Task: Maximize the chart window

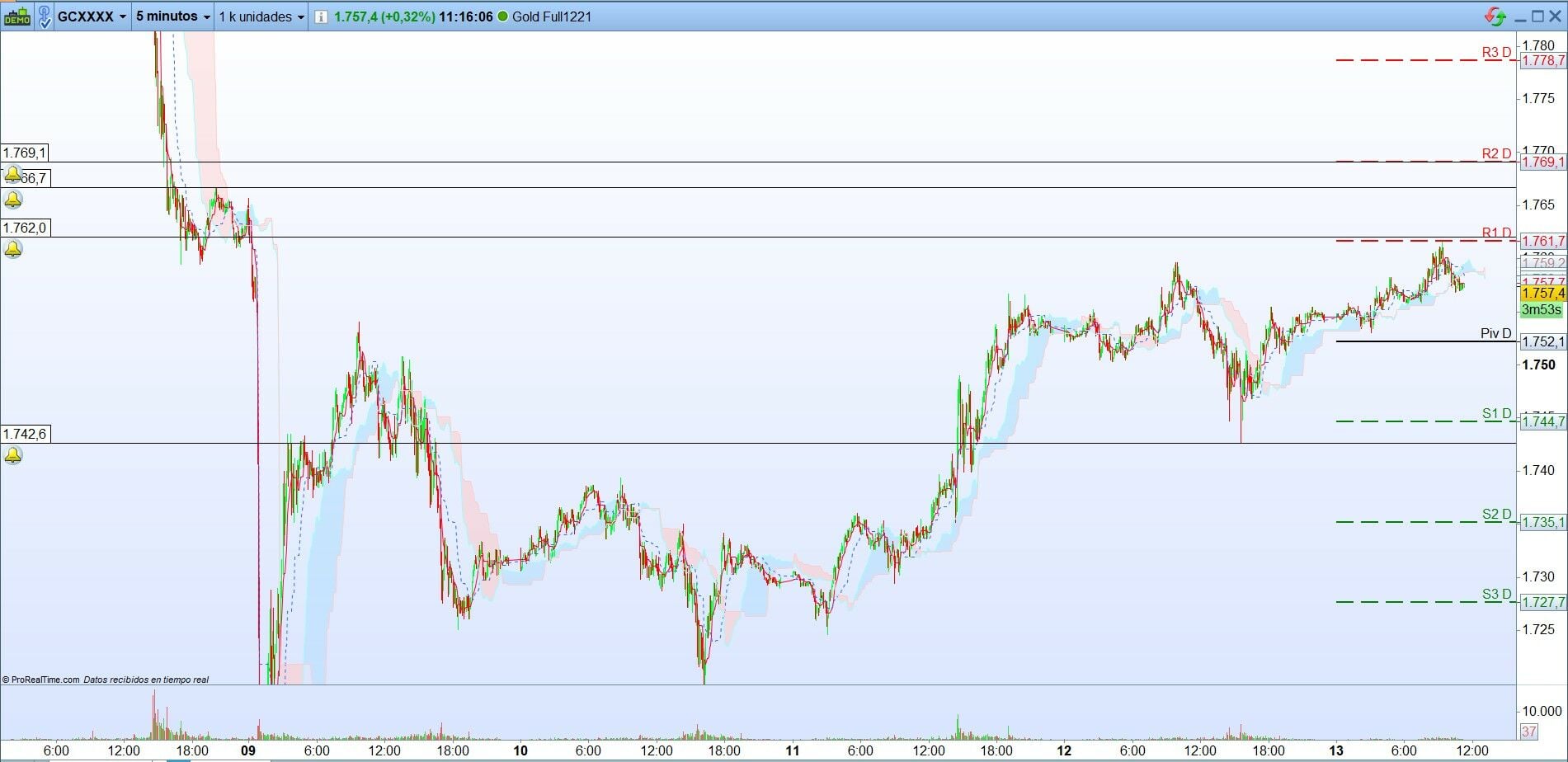Action: pyautogui.click(x=1537, y=16)
